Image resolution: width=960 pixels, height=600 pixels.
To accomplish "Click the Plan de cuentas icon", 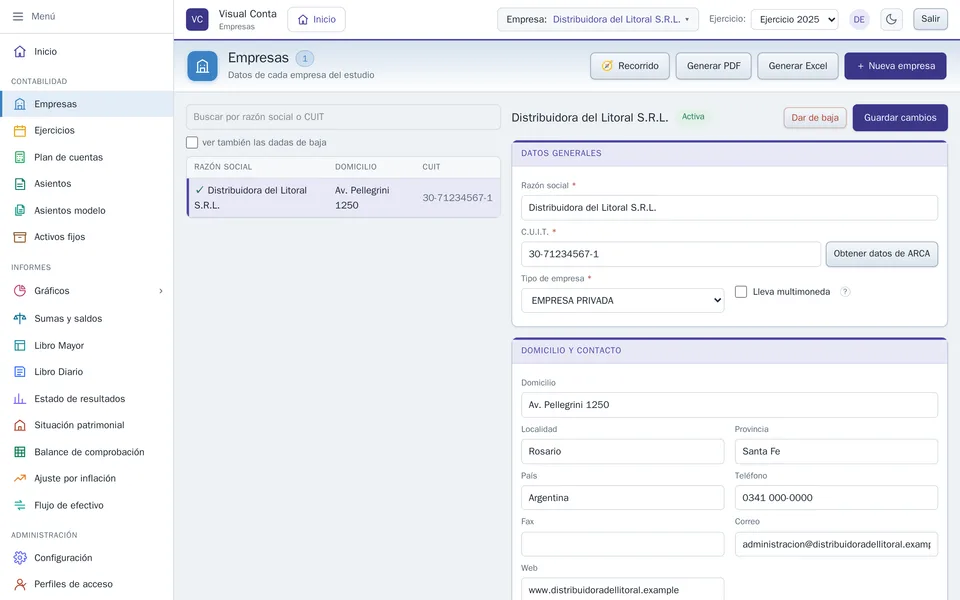I will 20,157.
